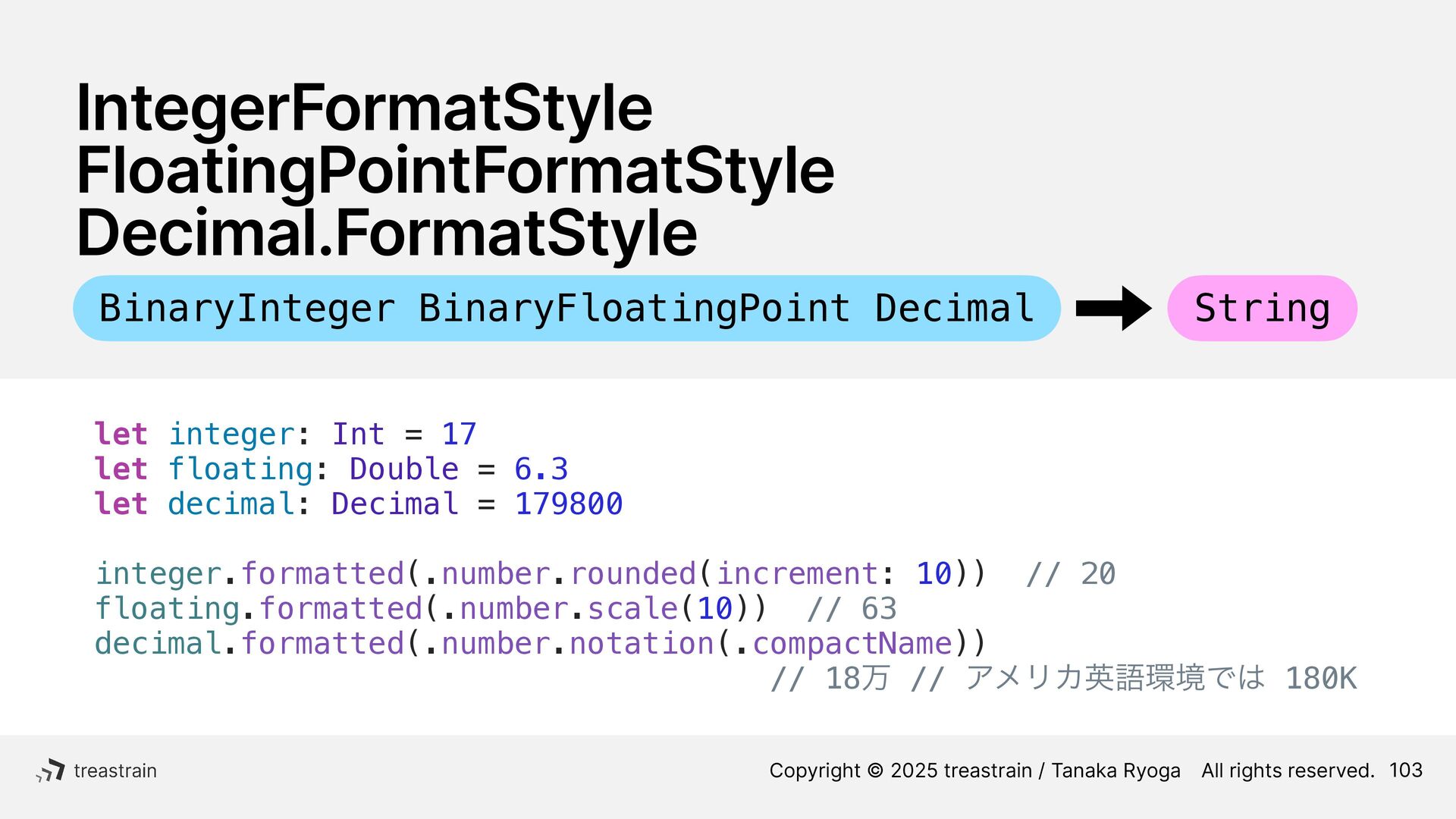This screenshot has width=1456, height=819.
Task: Click 'All rights reserved.' in the footer
Action: pyautogui.click(x=1288, y=771)
